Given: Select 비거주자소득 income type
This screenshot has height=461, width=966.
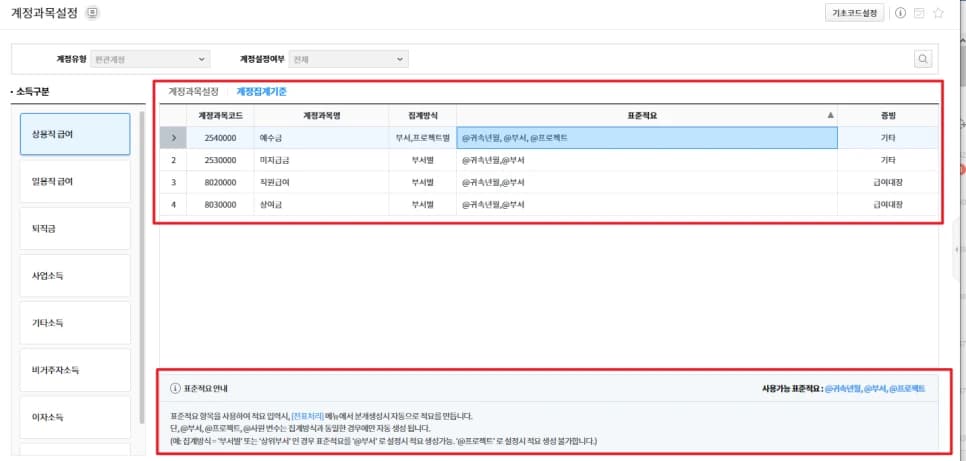Looking at the screenshot, I should [75, 370].
